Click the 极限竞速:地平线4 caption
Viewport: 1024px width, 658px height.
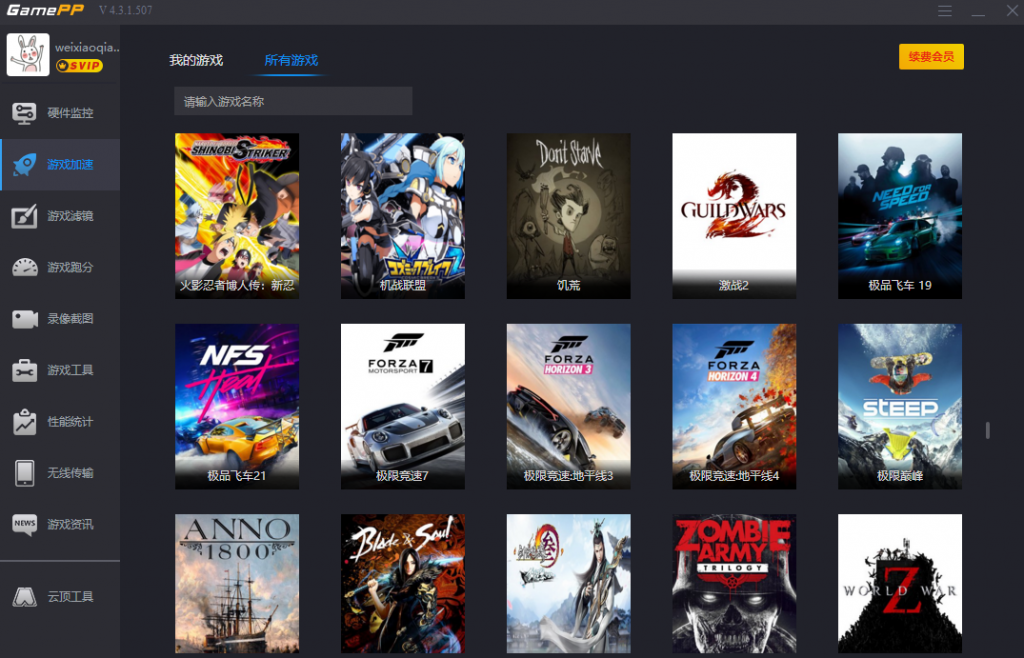click(734, 476)
